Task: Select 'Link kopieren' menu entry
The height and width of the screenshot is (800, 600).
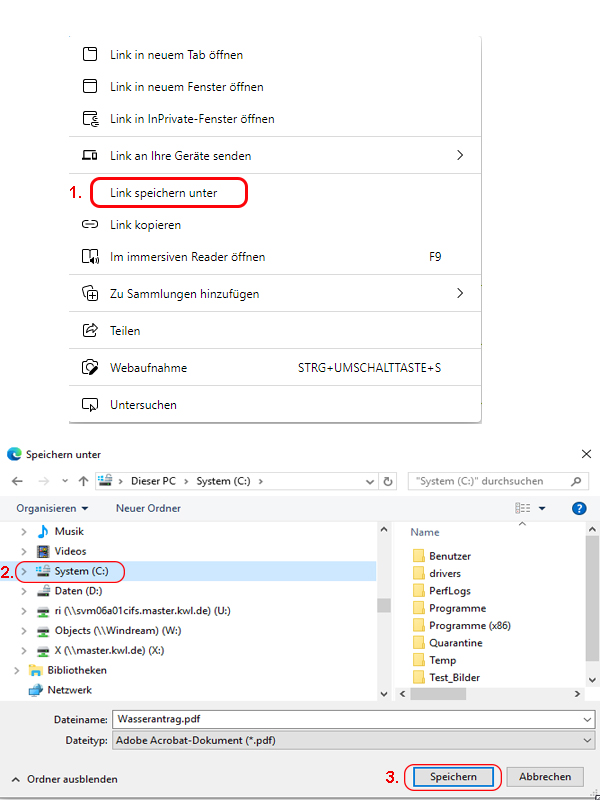Action: click(274, 225)
